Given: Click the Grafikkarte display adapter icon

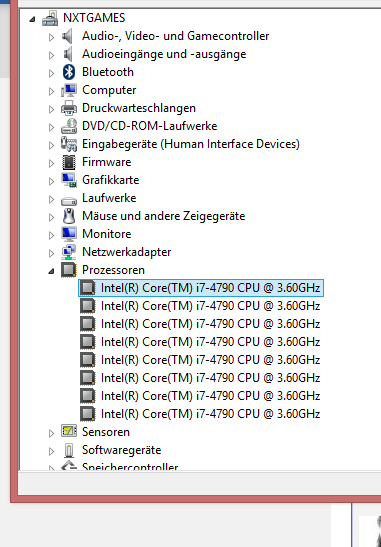Looking at the screenshot, I should (69, 180).
